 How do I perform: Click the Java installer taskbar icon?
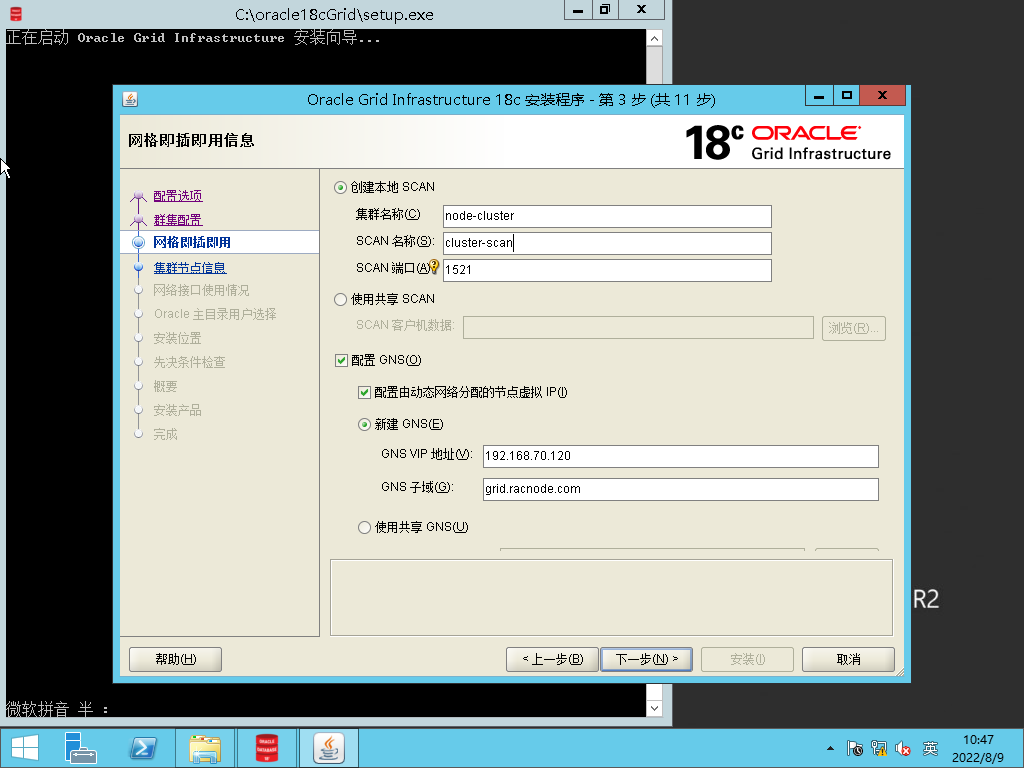click(x=328, y=748)
